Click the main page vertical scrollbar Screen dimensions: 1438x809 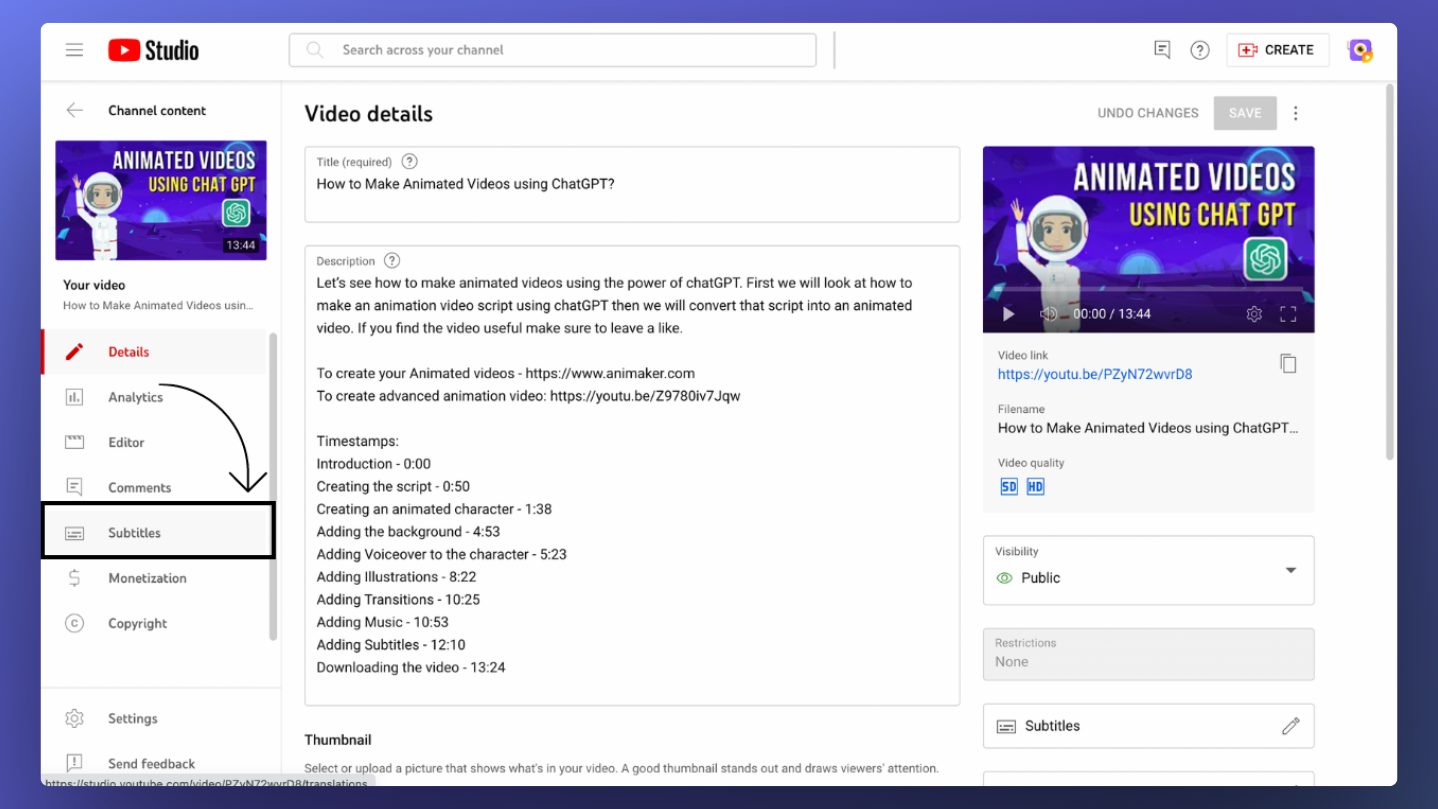point(1389,270)
